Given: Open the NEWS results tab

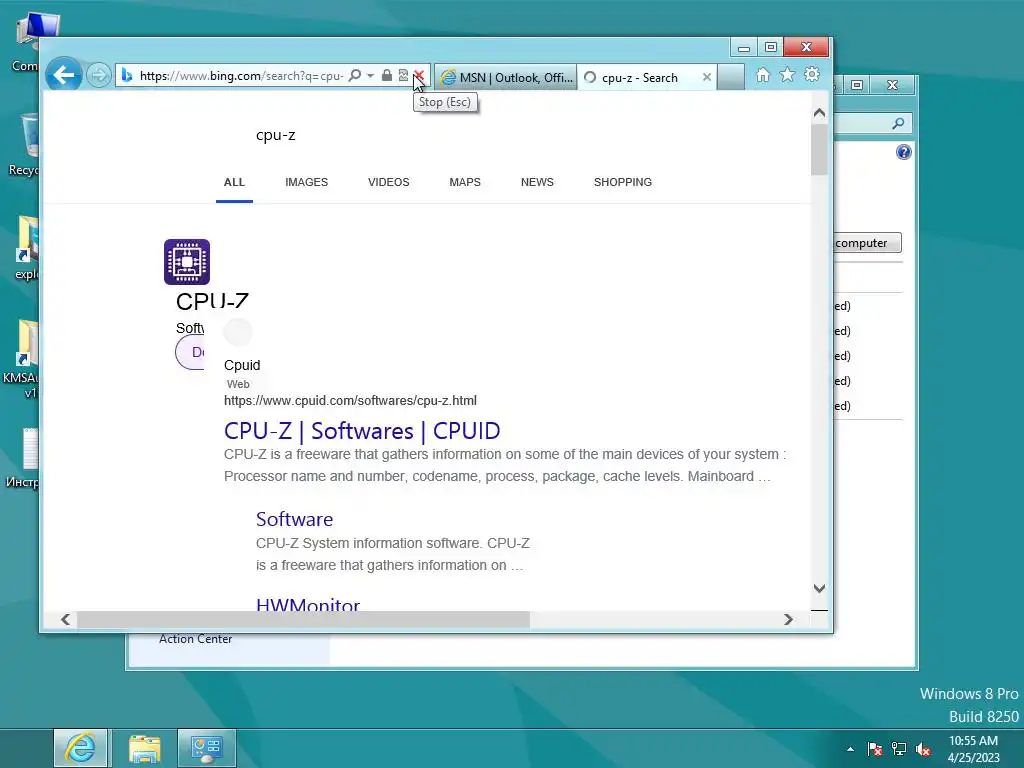Looking at the screenshot, I should click(537, 182).
